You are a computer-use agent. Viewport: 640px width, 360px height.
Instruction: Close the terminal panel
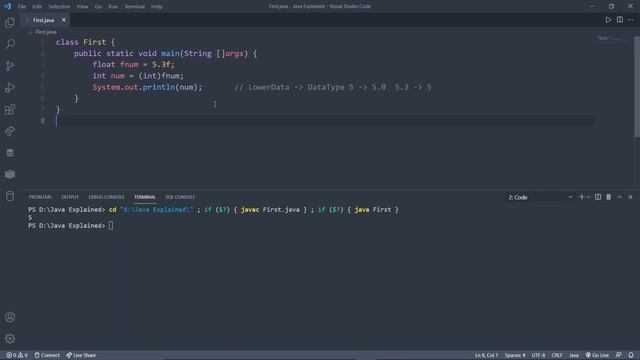click(630, 197)
